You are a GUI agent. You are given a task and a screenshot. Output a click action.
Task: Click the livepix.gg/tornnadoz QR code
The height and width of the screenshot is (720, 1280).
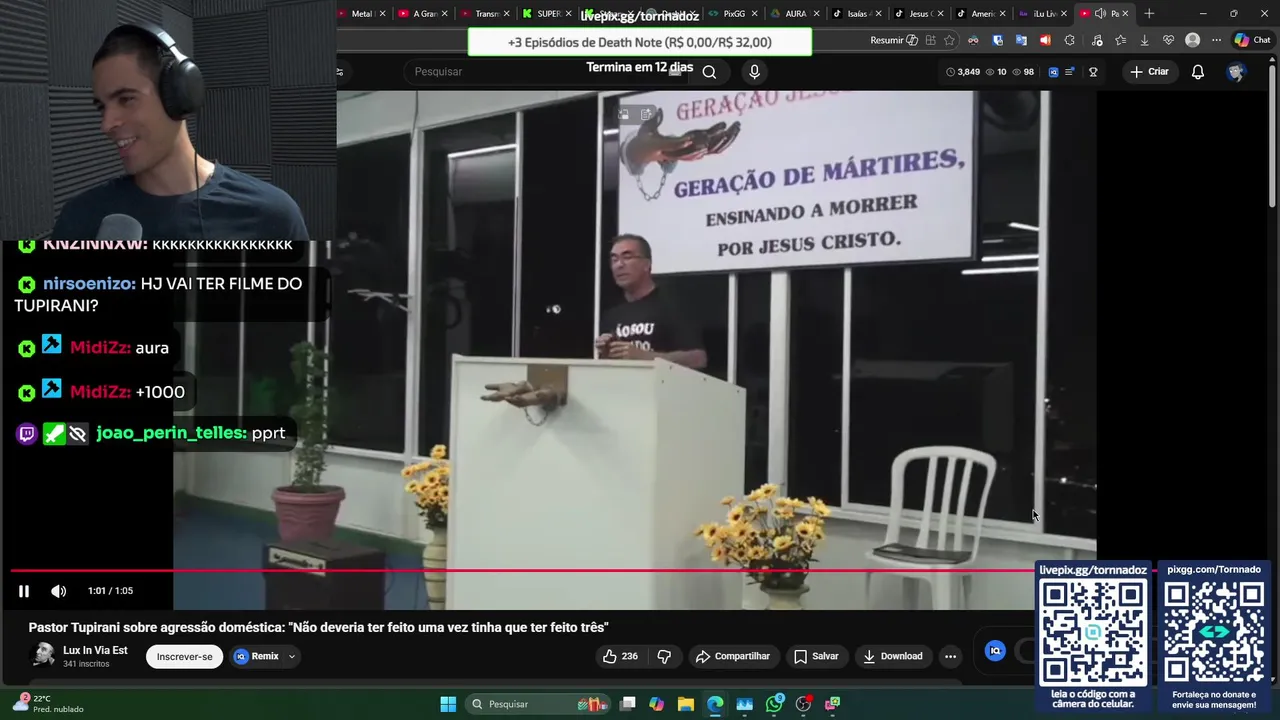(x=1093, y=632)
